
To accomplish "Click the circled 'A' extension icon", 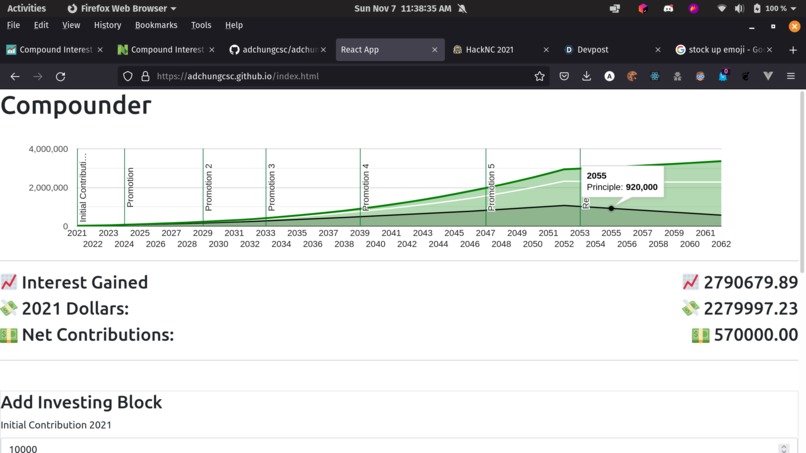I will [x=609, y=77].
